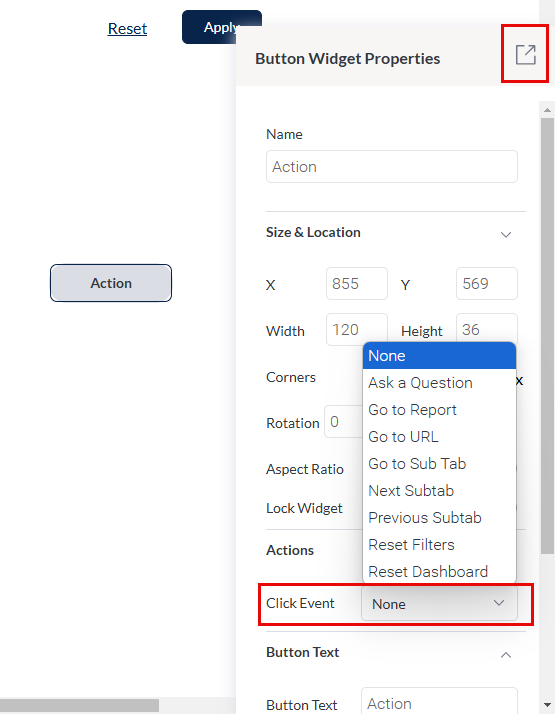The image size is (555, 723).
Task: Click the pop-out panel icon
Action: coord(525,54)
